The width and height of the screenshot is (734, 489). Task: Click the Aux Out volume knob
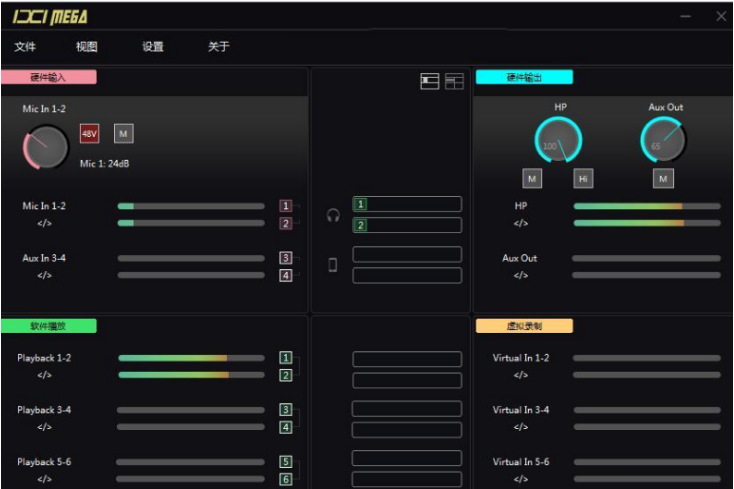click(x=663, y=139)
